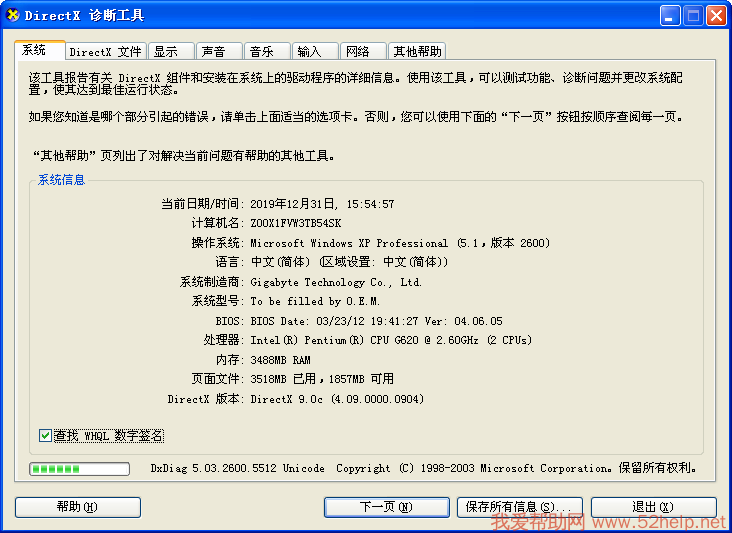Screen dimensions: 732x533
Task: Click the DirectX icon in title bar
Action: (13, 15)
